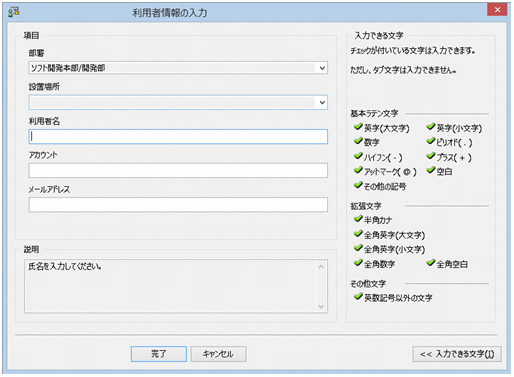Click the チェックが付いている文字は入力できます。 text
The width and height of the screenshot is (514, 377).
click(412, 51)
